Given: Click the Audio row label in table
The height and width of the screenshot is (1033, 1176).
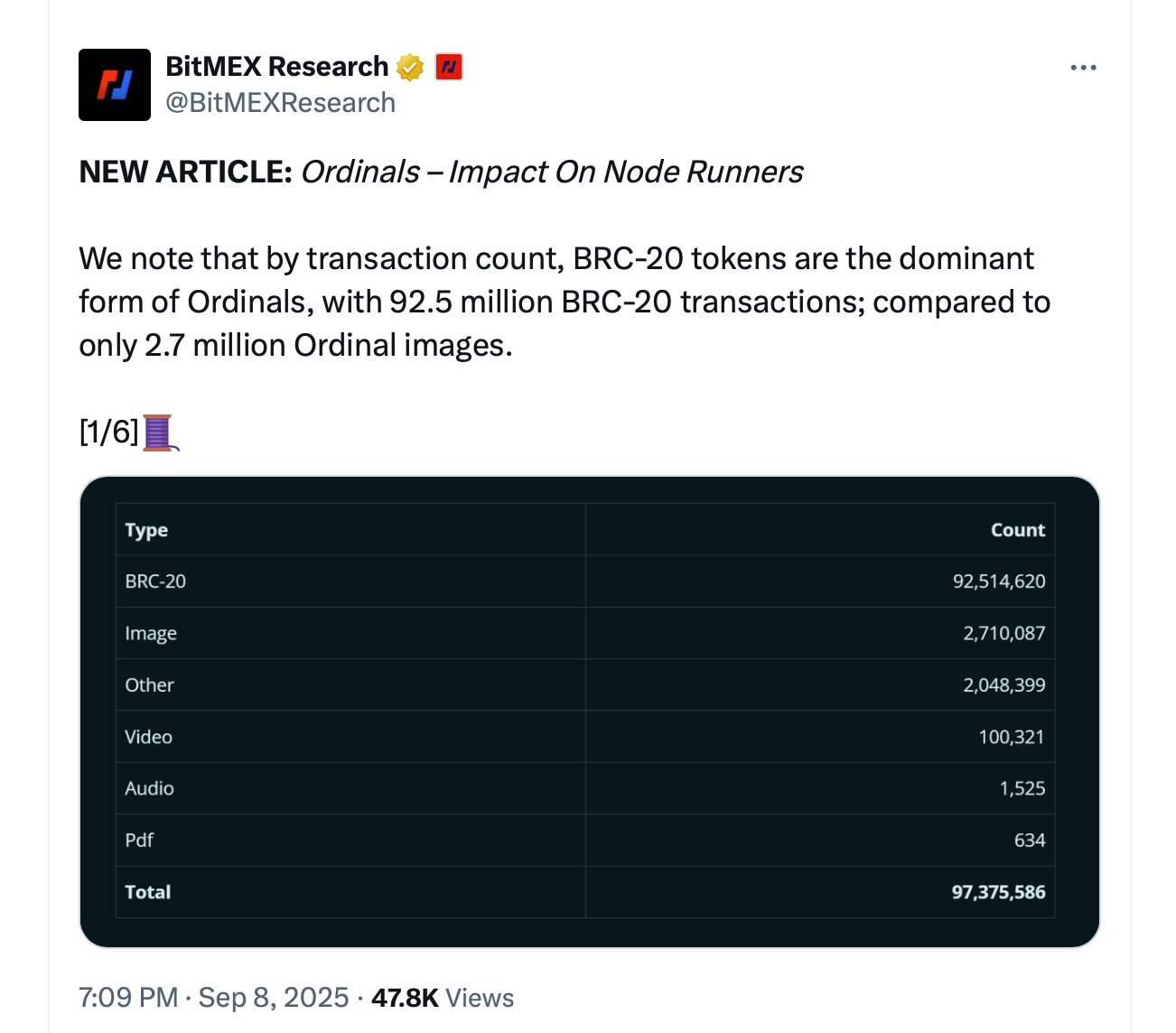Looking at the screenshot, I should click(149, 788).
